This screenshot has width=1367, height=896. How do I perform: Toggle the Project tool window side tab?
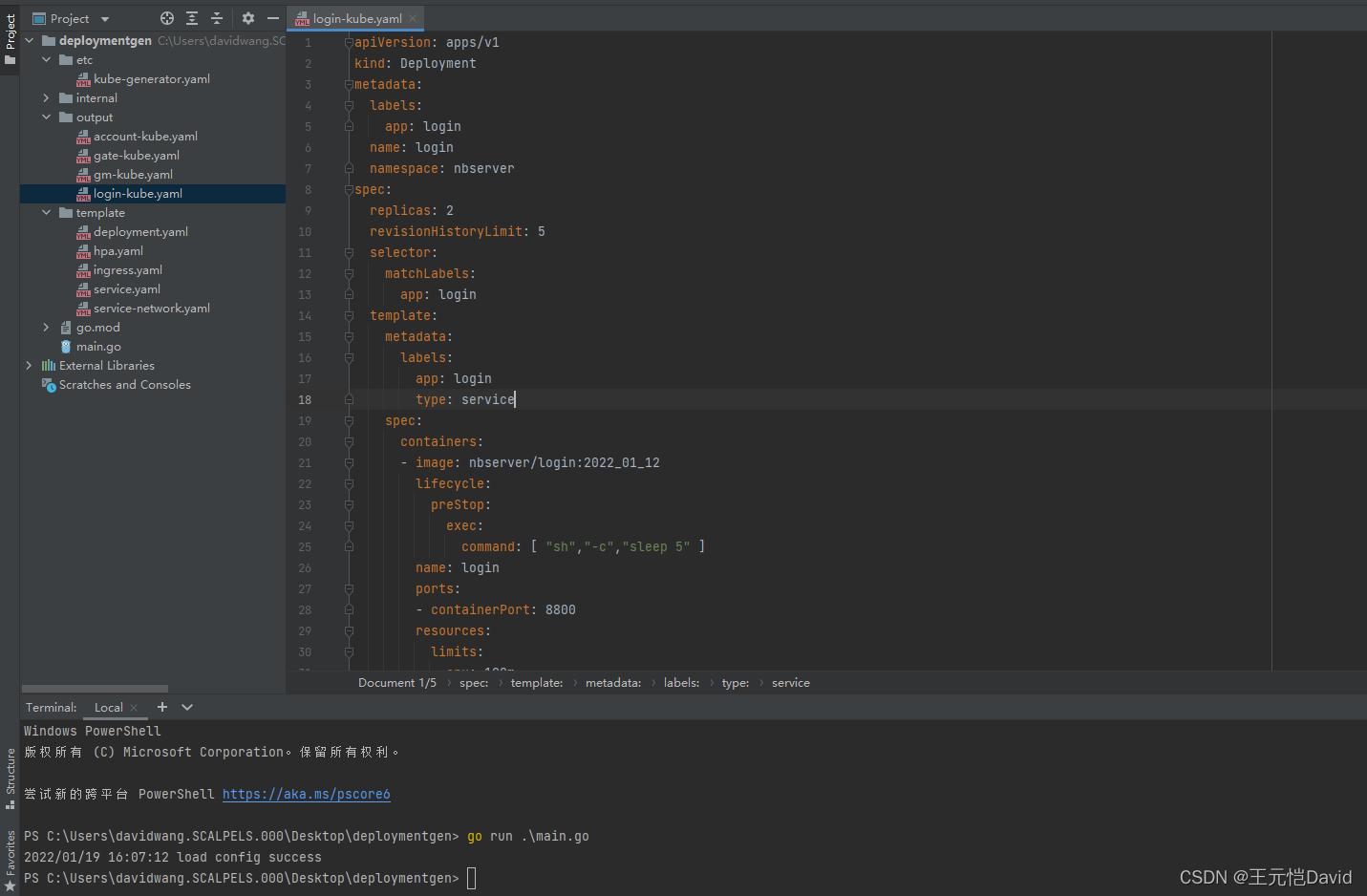(10, 38)
